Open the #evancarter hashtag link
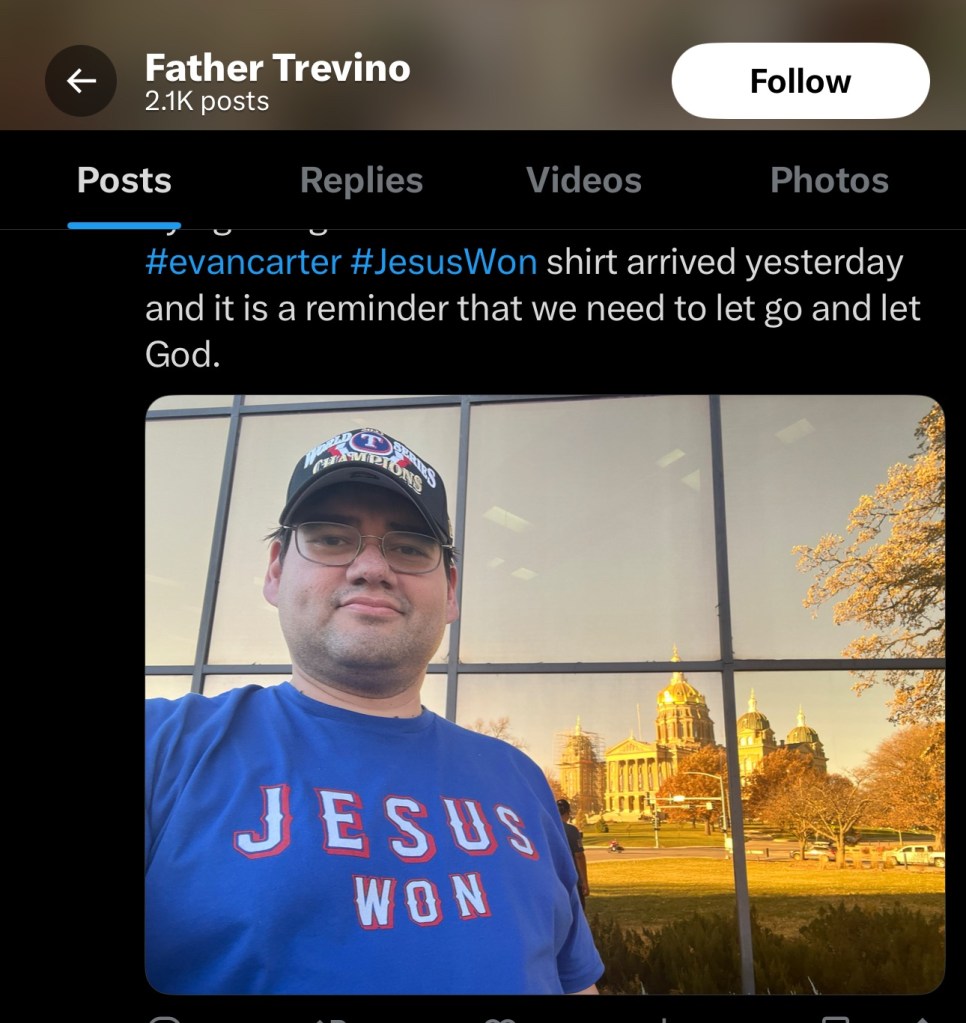 [x=243, y=262]
